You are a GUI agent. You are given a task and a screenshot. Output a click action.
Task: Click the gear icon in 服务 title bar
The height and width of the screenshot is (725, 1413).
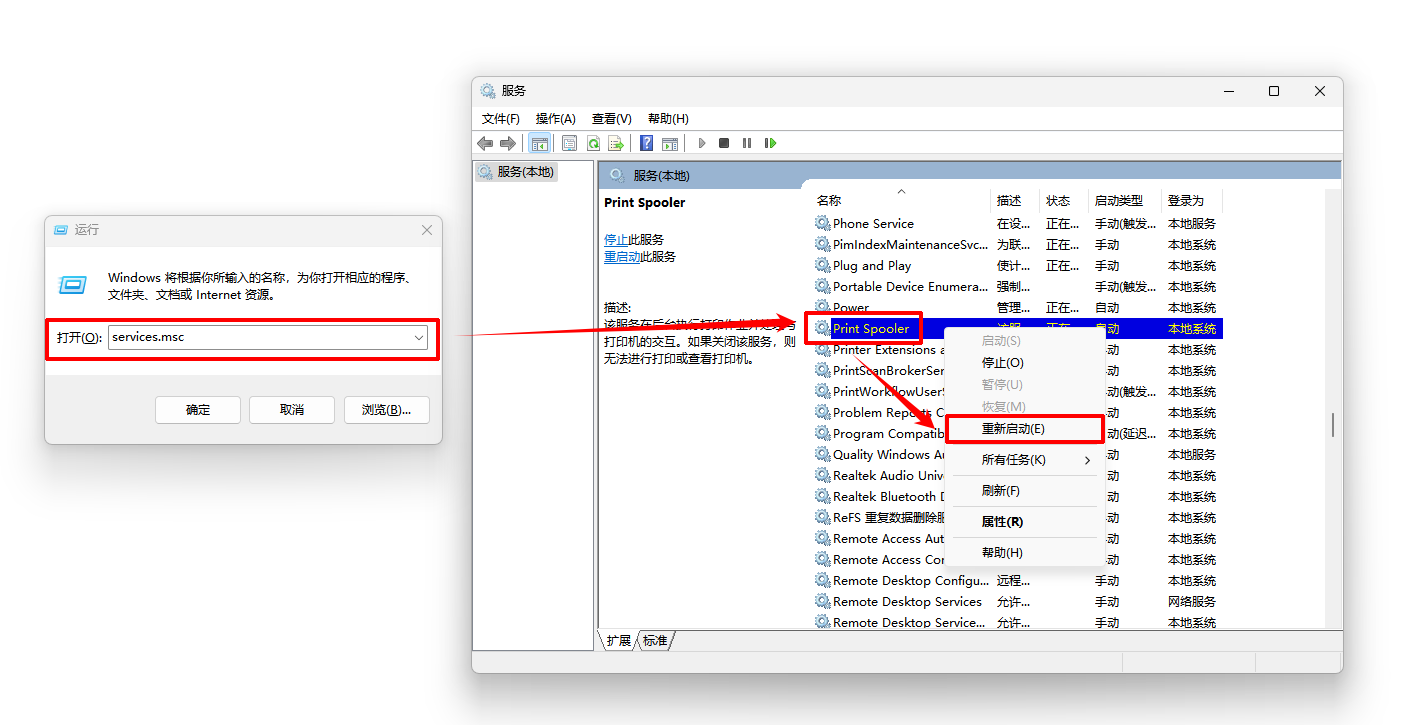point(488,91)
